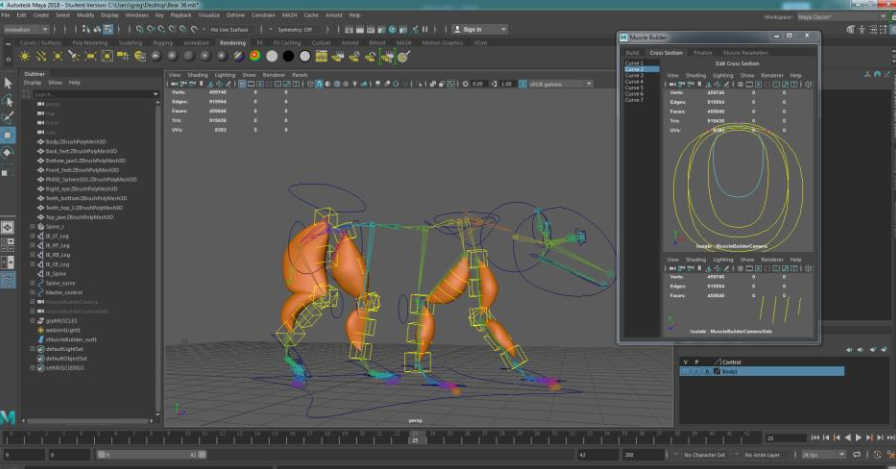Expand the grpMUSCLES node in the Outliner
The image size is (896, 469).
(x=33, y=320)
